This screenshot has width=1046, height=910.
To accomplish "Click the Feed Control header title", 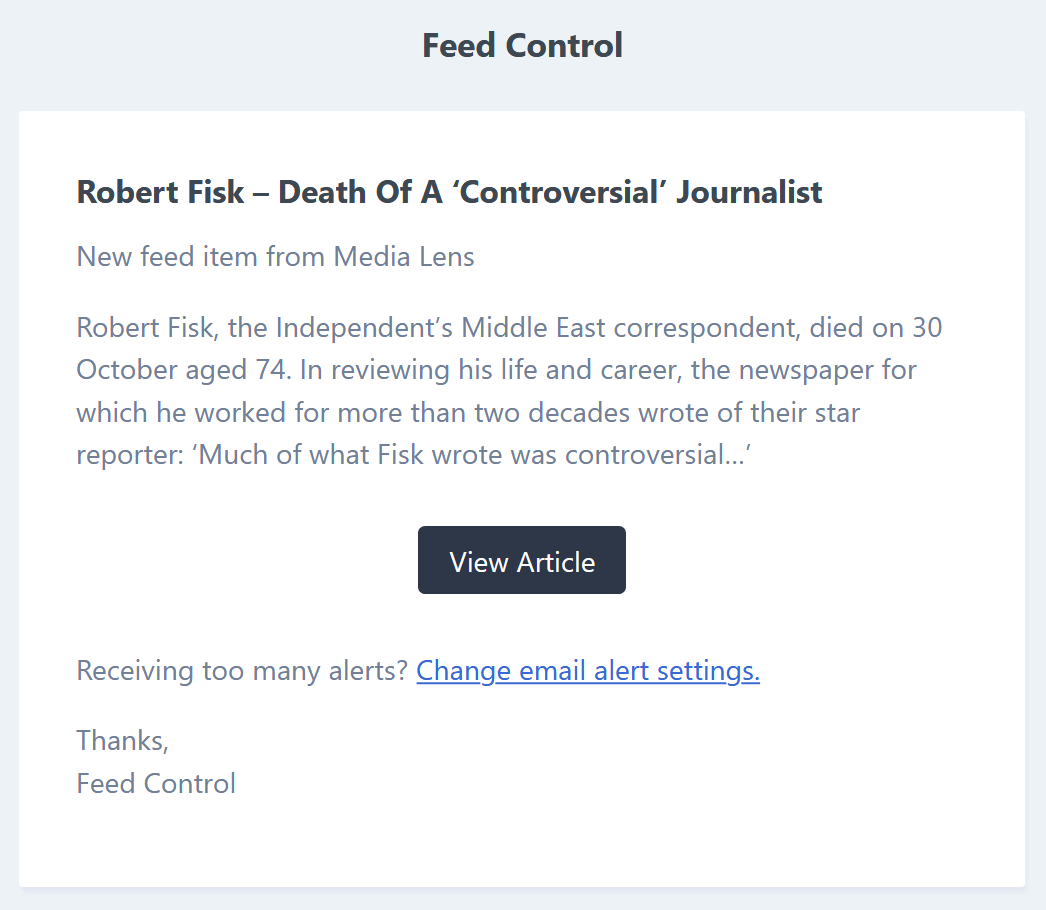I will [522, 45].
